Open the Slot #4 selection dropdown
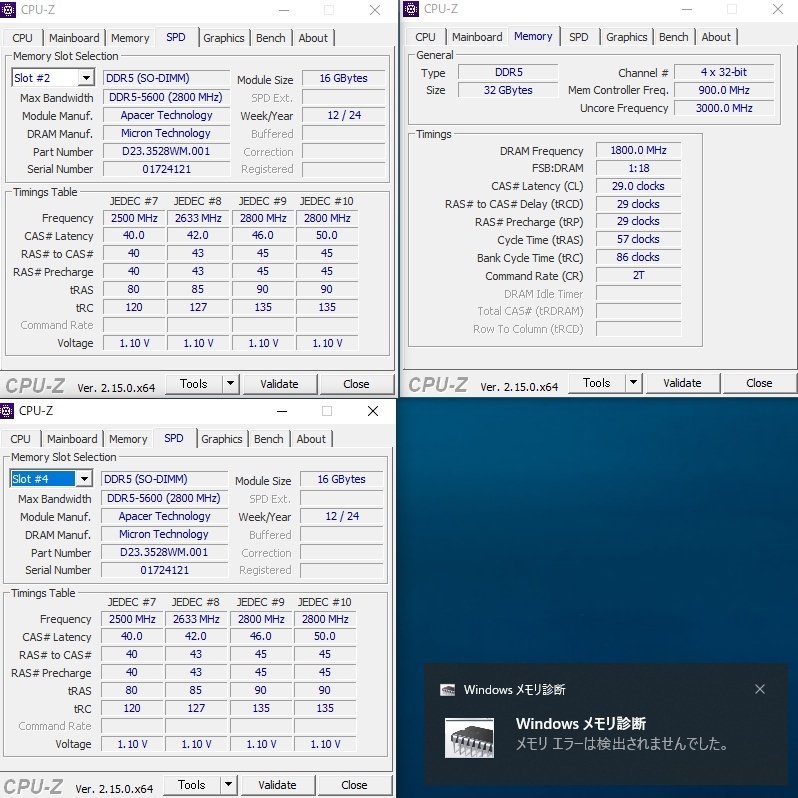Image resolution: width=798 pixels, height=798 pixels. (x=84, y=479)
